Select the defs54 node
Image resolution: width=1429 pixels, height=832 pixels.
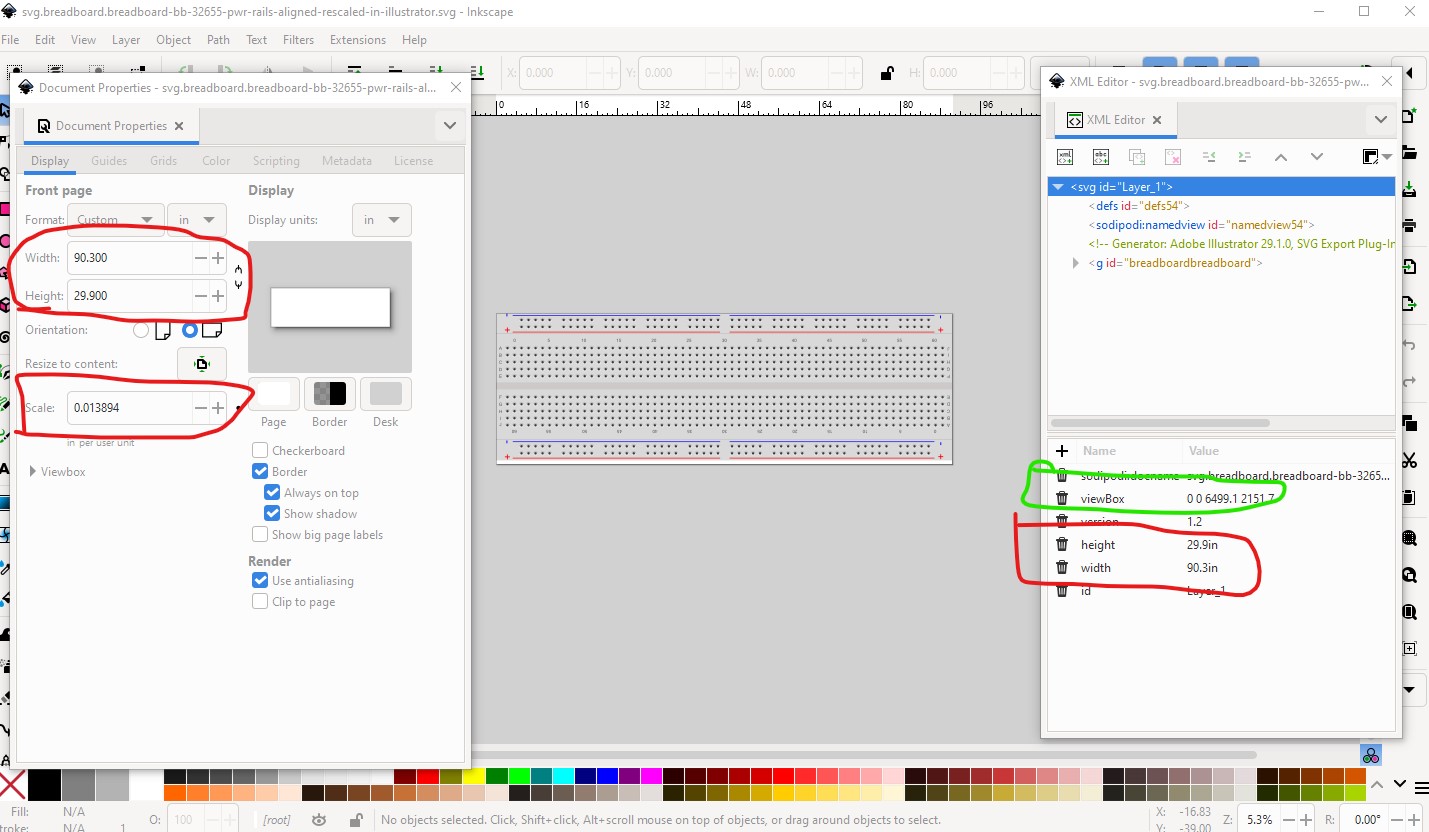click(1142, 206)
